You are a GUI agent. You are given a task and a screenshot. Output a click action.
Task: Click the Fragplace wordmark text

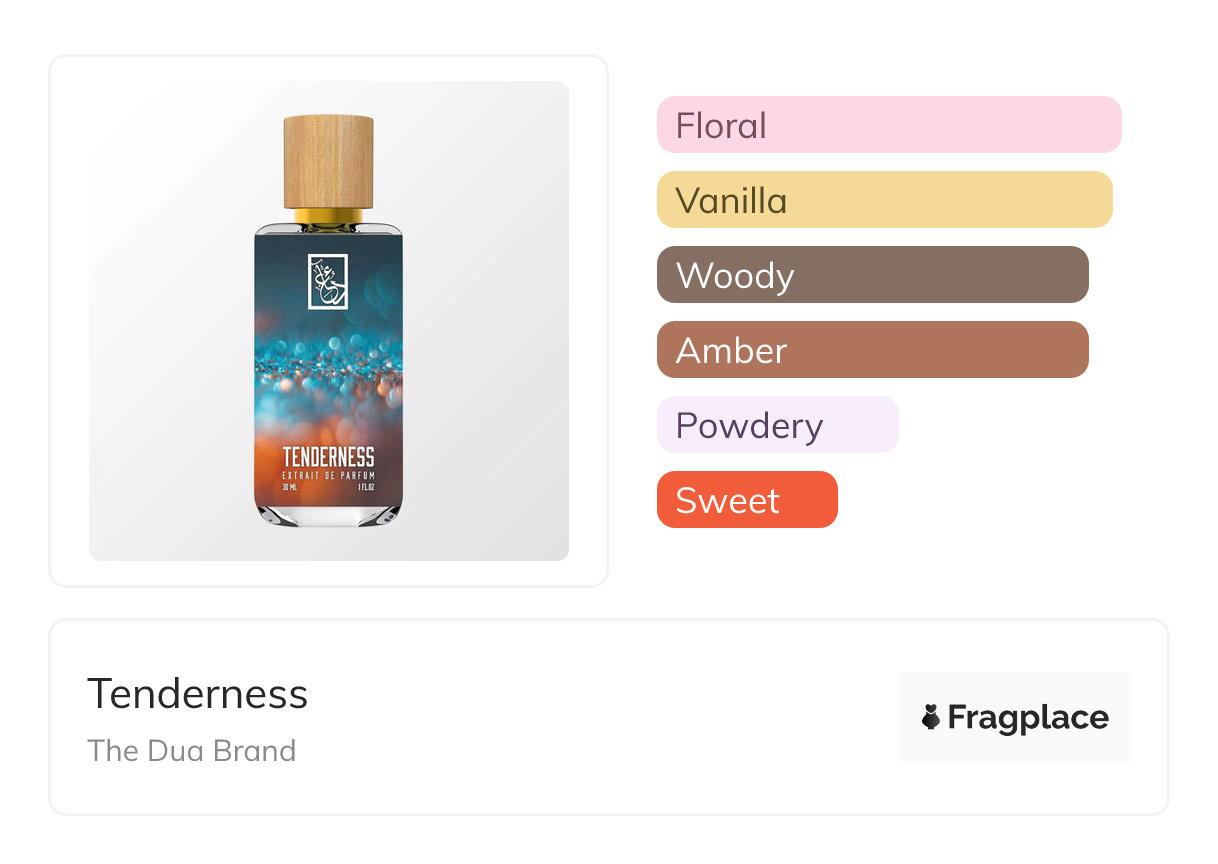tap(1028, 718)
